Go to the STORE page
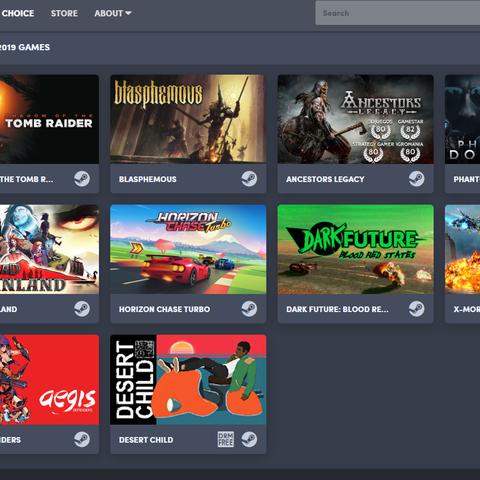Viewport: 480px width, 480px height. 64,13
